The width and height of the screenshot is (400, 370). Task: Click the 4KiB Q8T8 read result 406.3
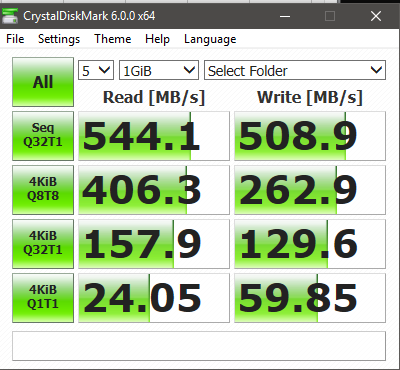pyautogui.click(x=154, y=190)
